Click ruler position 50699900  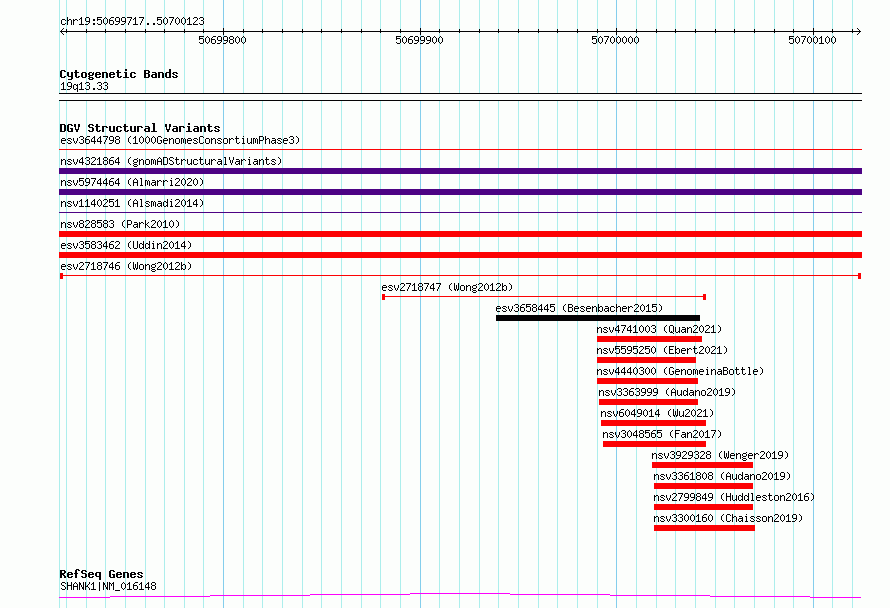click(x=419, y=40)
